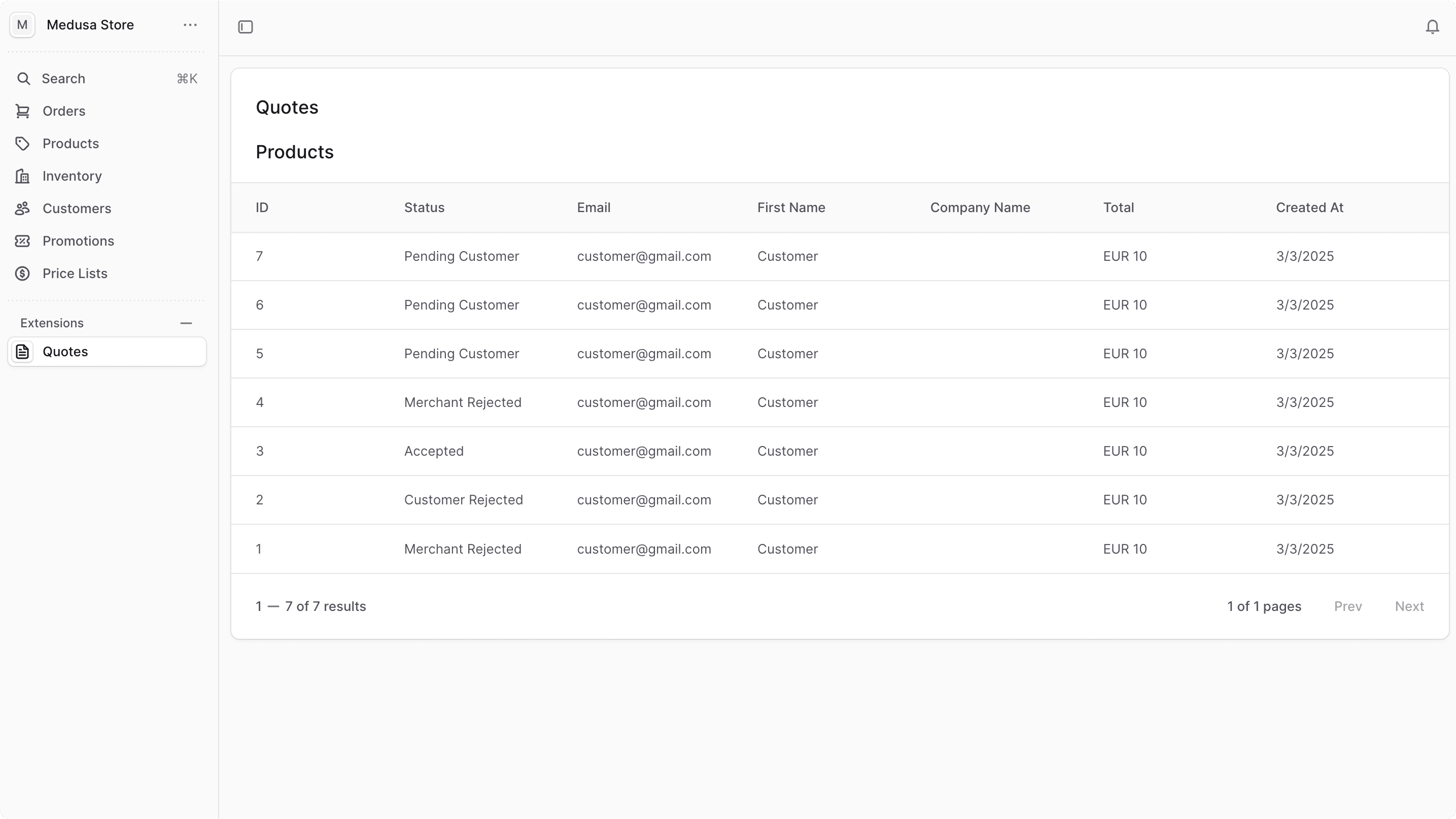Select Search from the sidebar

(x=62, y=79)
